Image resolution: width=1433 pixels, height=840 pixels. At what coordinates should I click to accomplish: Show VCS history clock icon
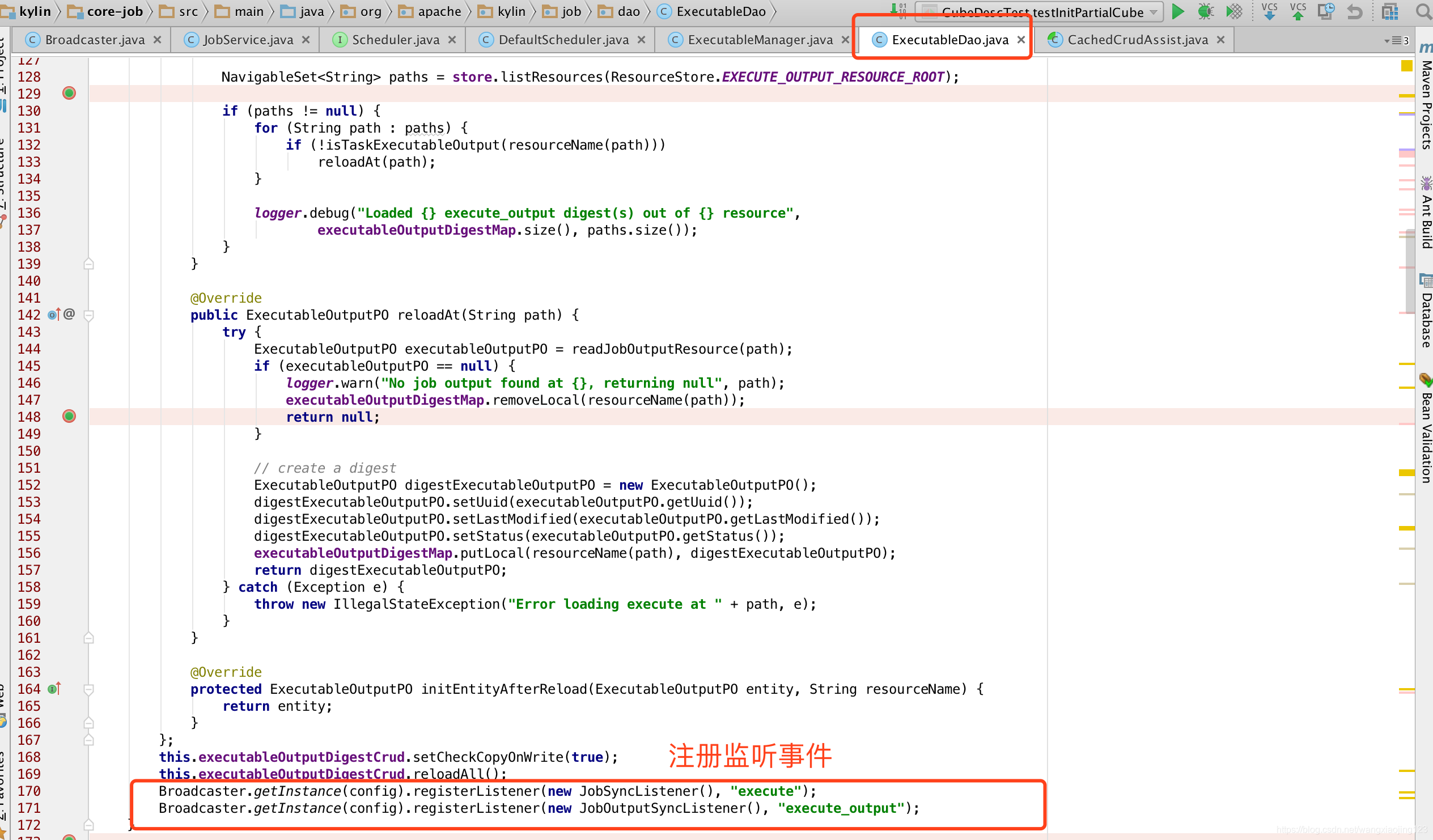(x=1326, y=11)
